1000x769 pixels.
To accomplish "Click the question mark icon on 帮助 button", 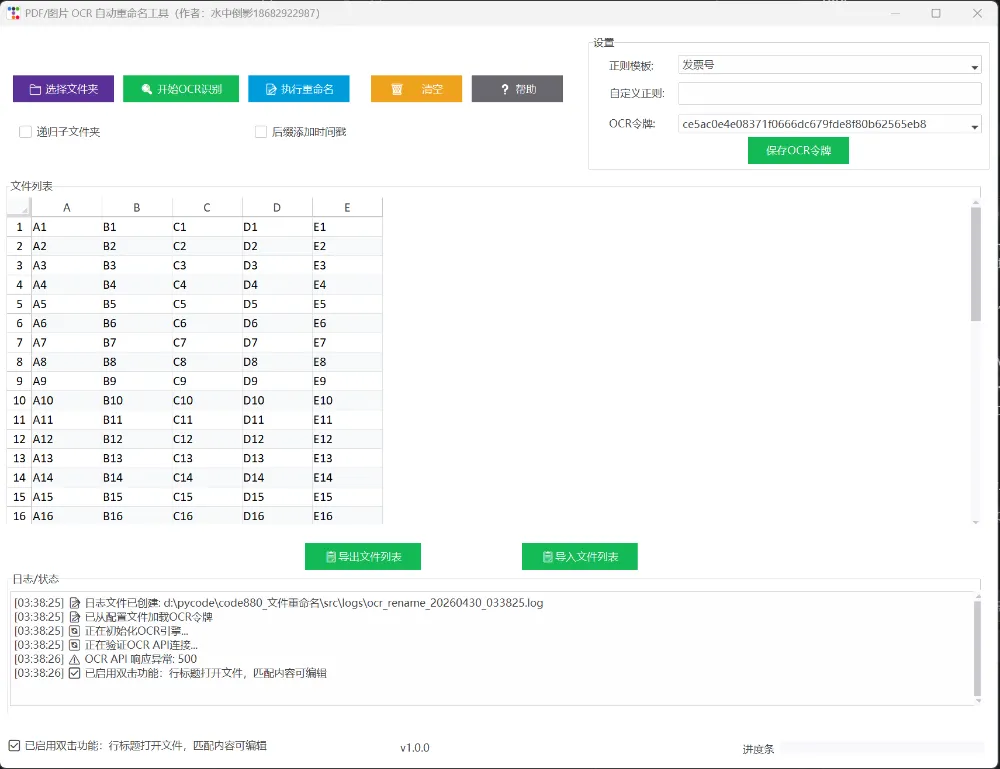I will tap(504, 89).
